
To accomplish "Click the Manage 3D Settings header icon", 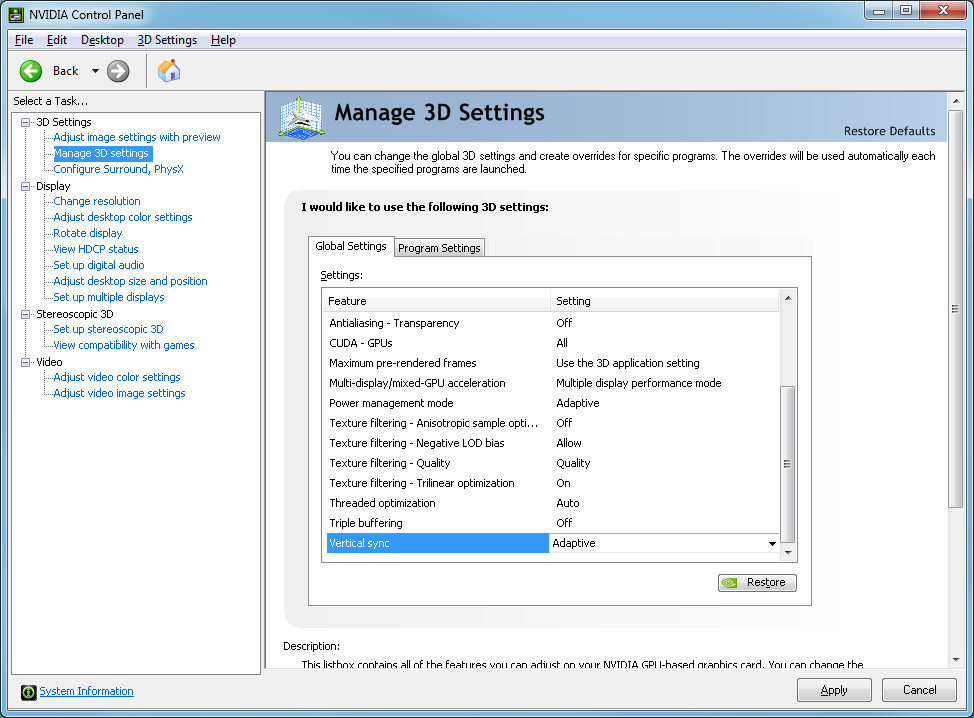I will pos(301,117).
